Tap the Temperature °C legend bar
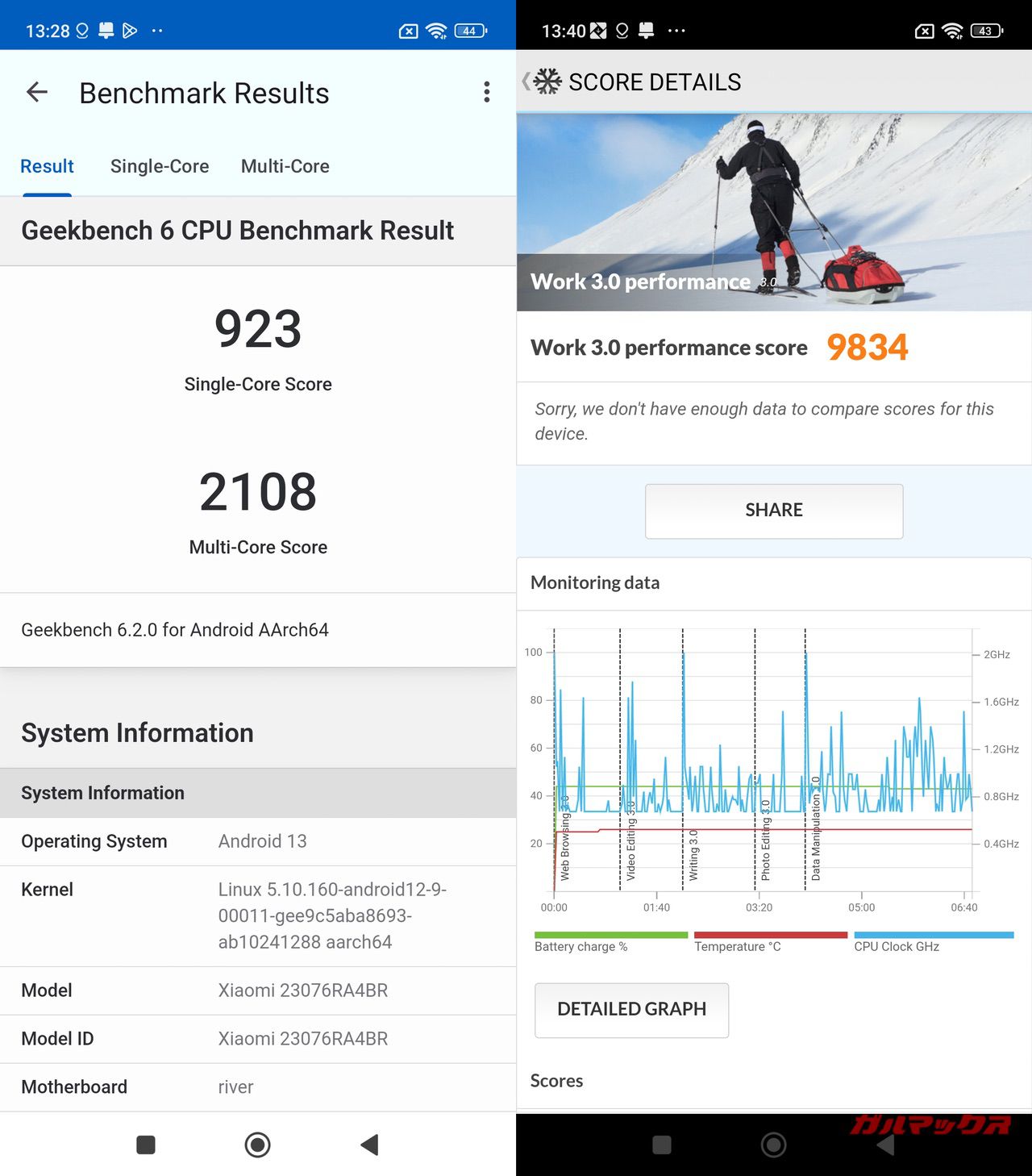Image resolution: width=1032 pixels, height=1176 pixels. coord(770,936)
